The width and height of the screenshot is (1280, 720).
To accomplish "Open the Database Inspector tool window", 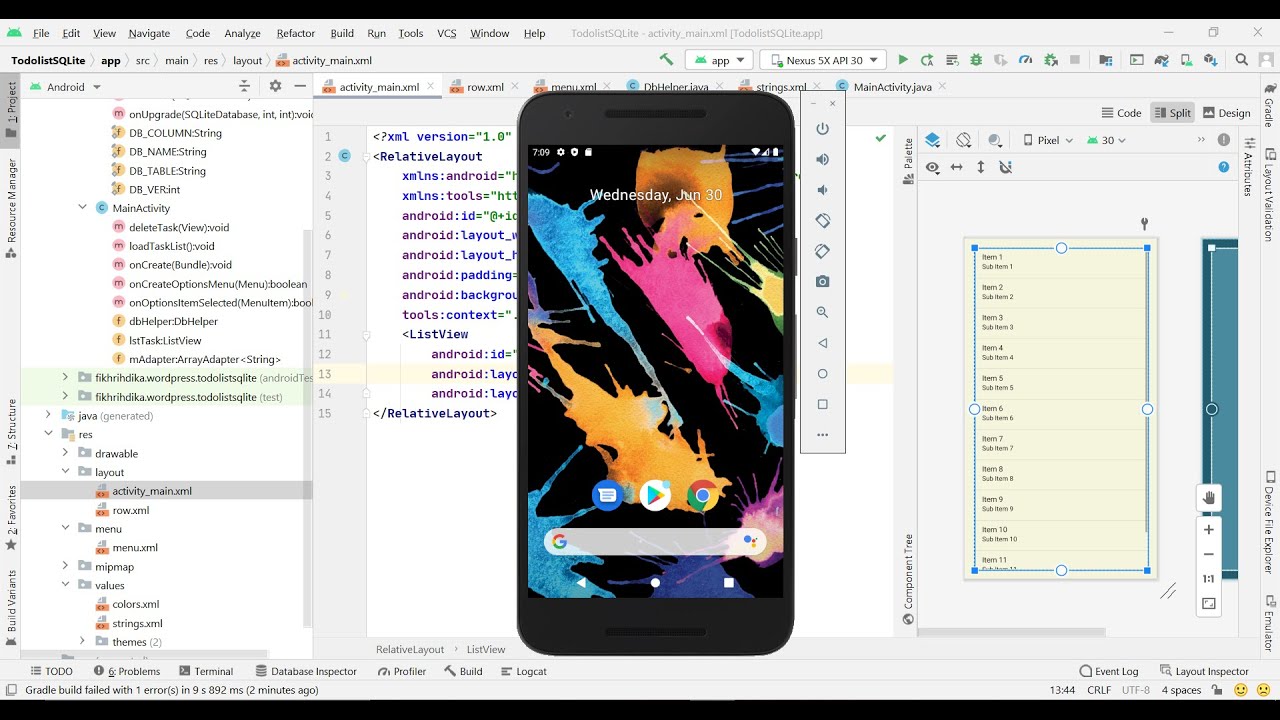I will pyautogui.click(x=306, y=671).
